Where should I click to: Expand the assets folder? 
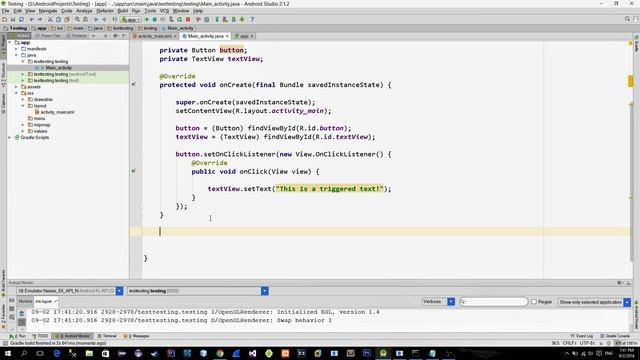click(16, 87)
